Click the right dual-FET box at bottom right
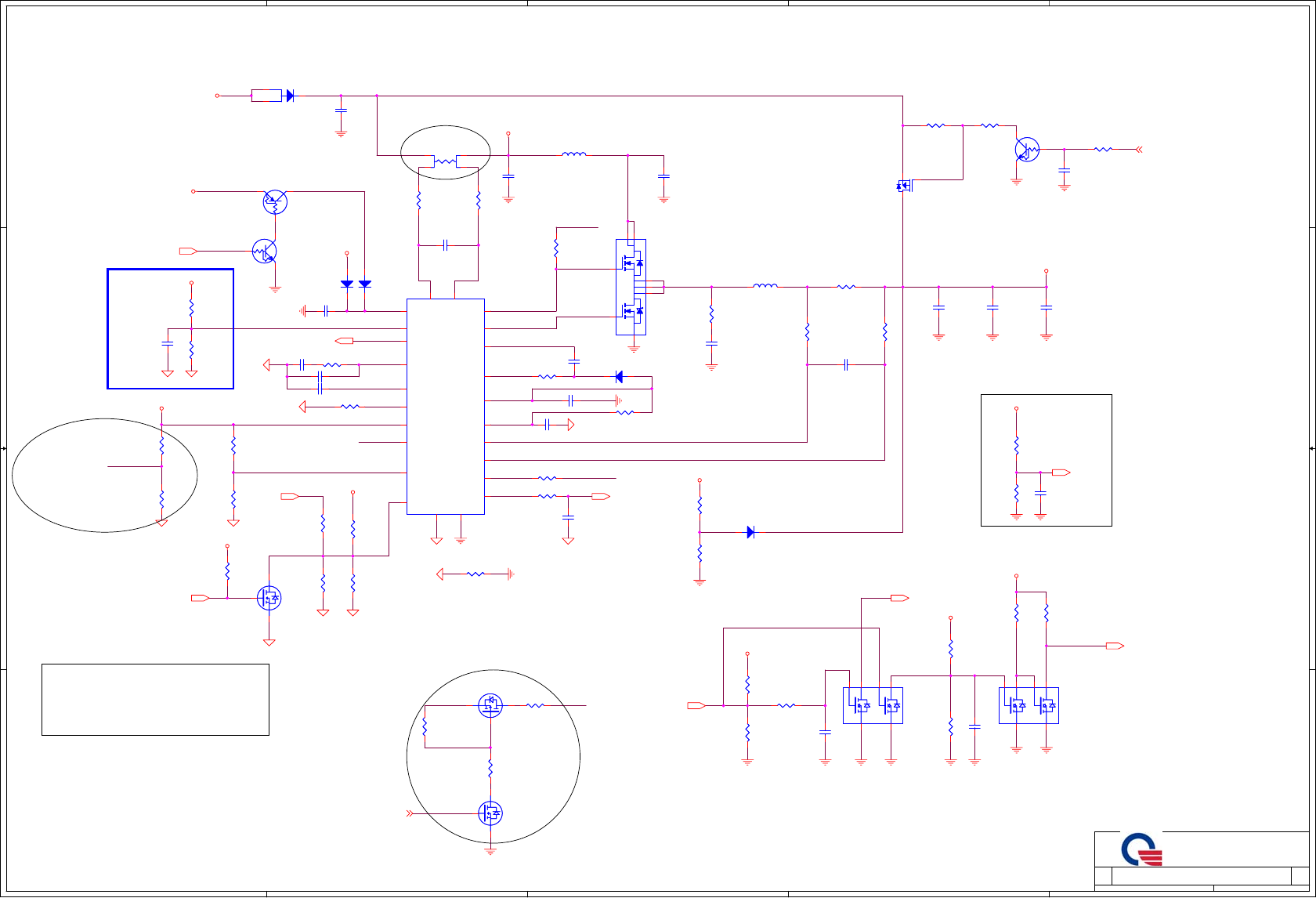Image resolution: width=1316 pixels, height=898 pixels. click(1029, 705)
